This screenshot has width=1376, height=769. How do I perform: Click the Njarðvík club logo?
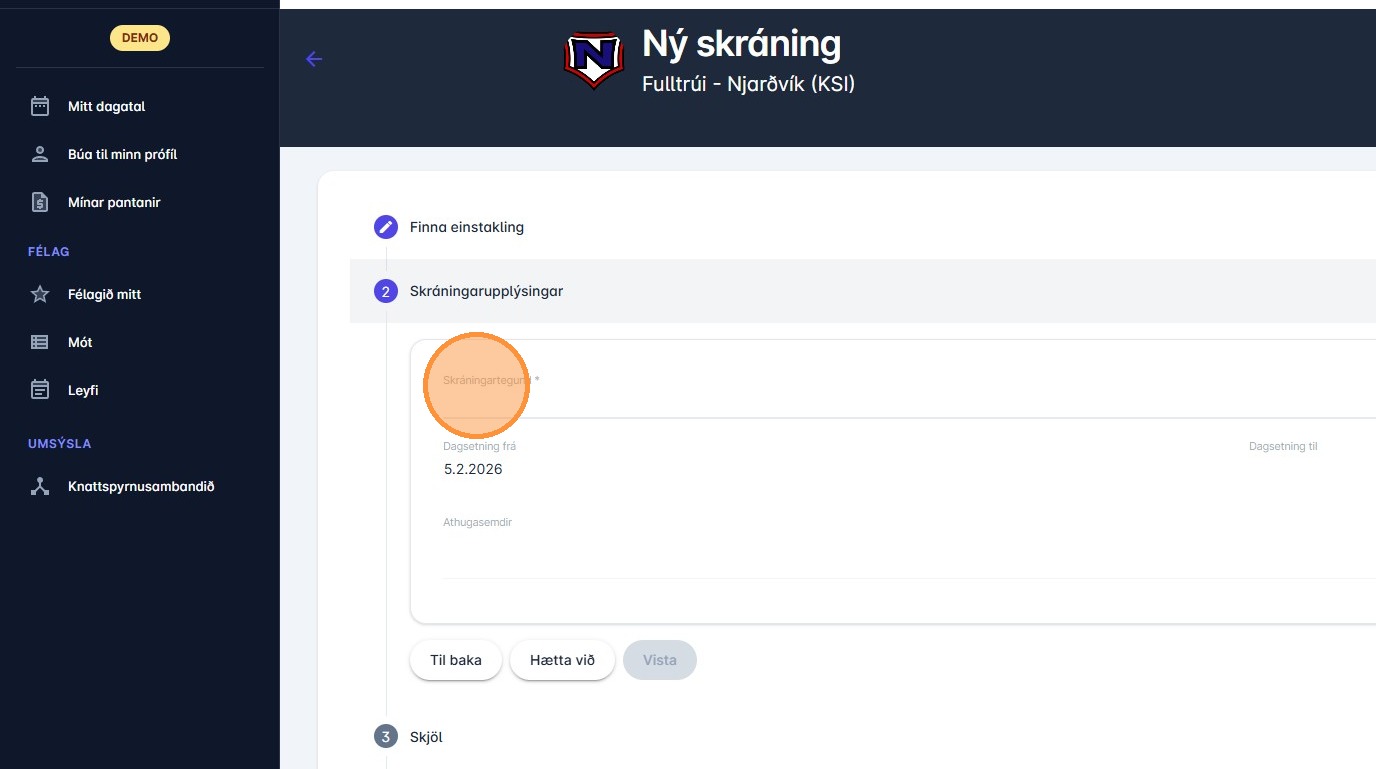point(594,60)
